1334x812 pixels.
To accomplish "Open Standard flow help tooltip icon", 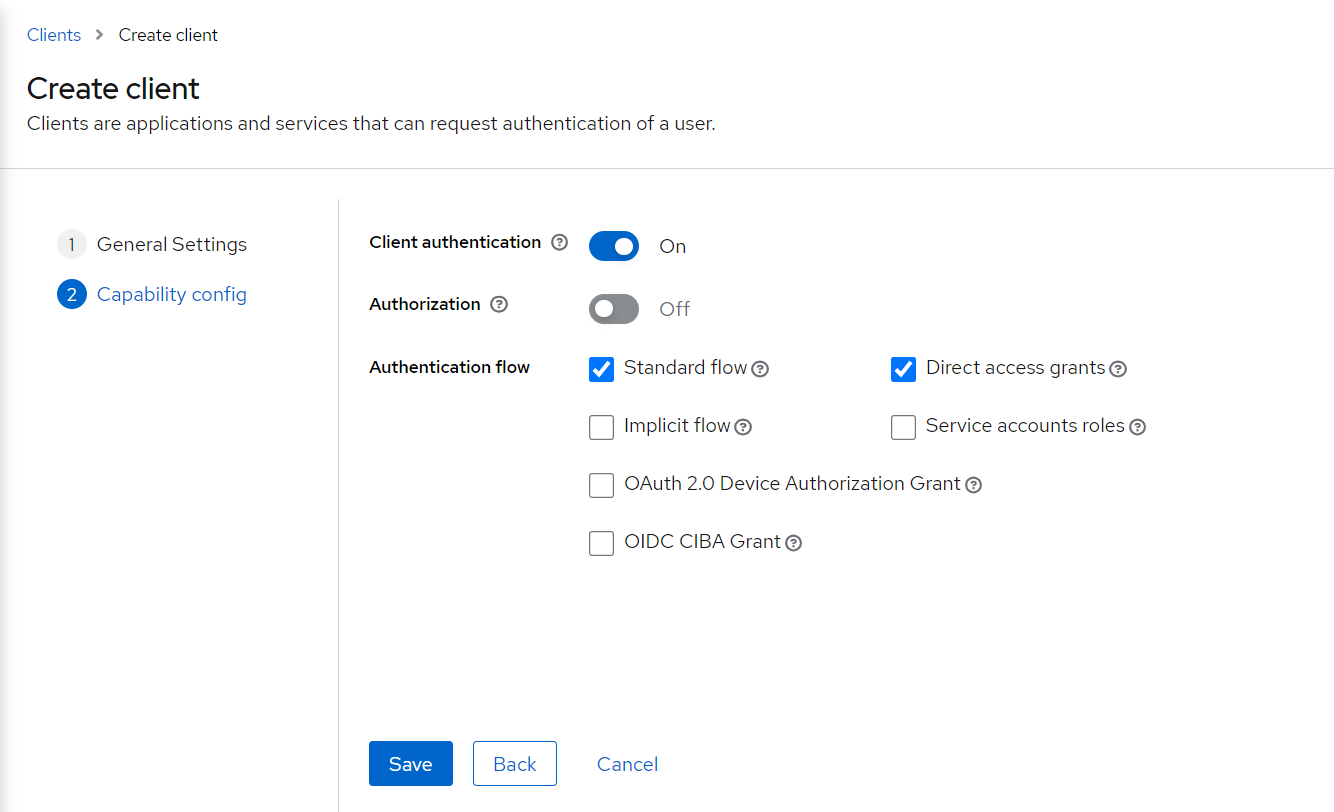I will (x=760, y=369).
